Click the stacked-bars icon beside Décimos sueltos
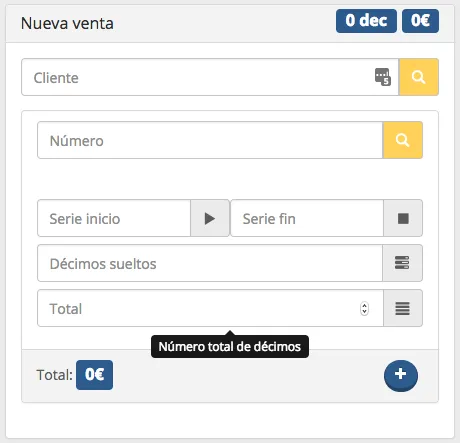 (x=402, y=263)
